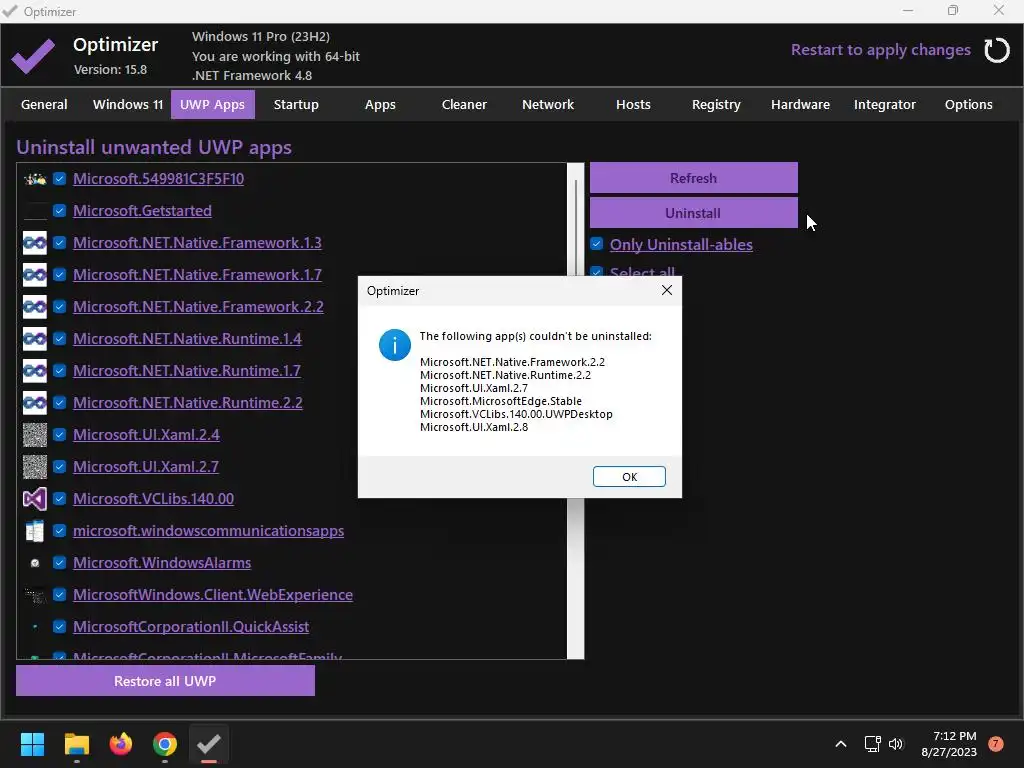Screen dimensions: 1024x768
Task: Open the Hardware tab
Action: click(x=801, y=104)
